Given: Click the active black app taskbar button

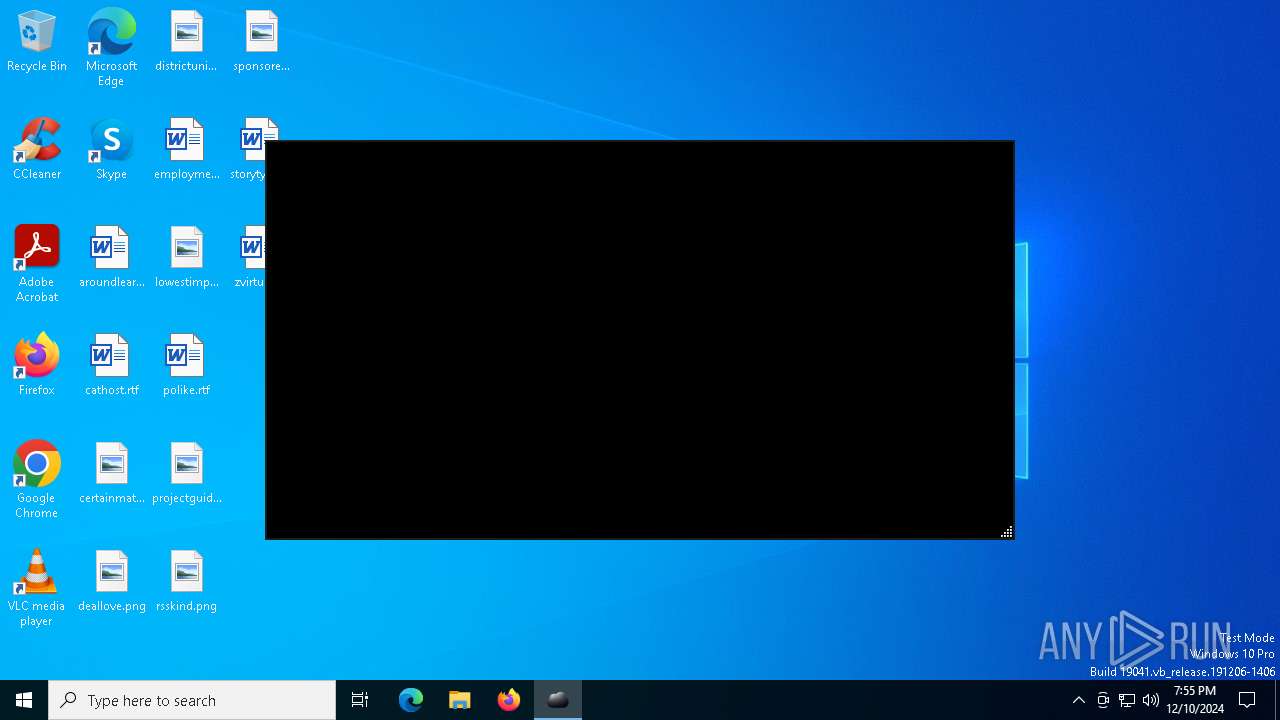Looking at the screenshot, I should click(x=557, y=700).
